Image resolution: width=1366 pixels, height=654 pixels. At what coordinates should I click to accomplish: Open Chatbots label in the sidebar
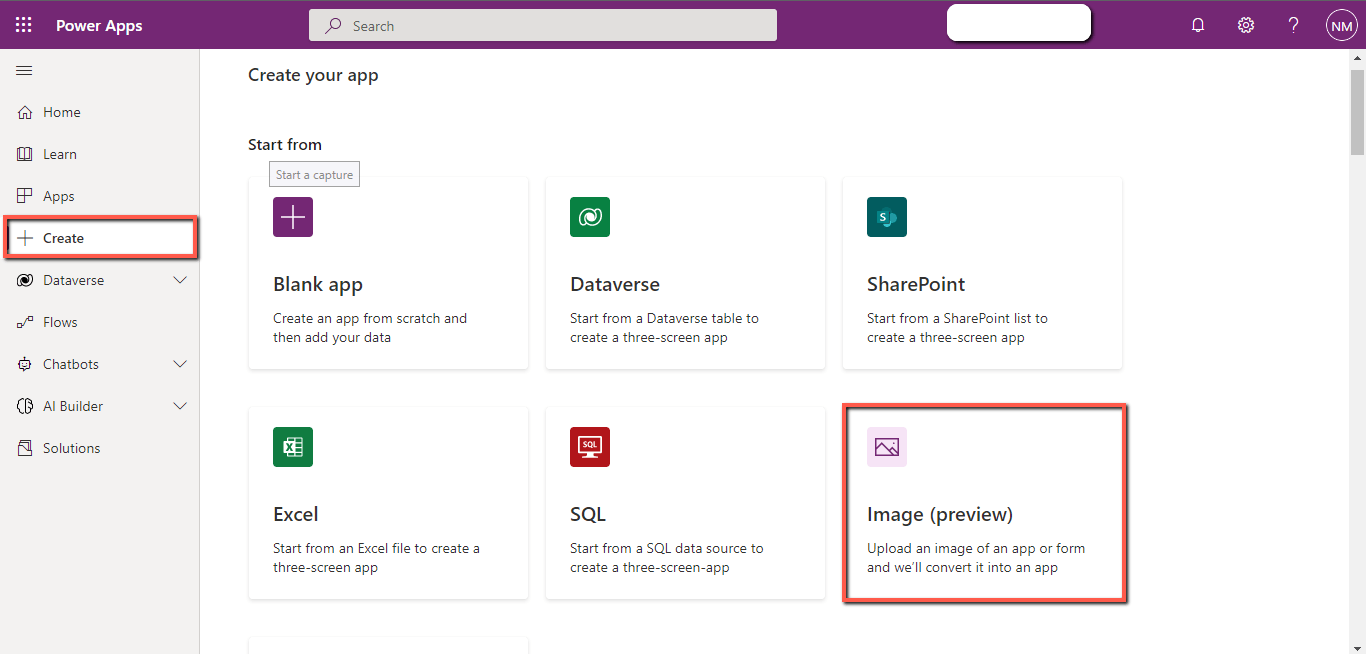[x=71, y=364]
